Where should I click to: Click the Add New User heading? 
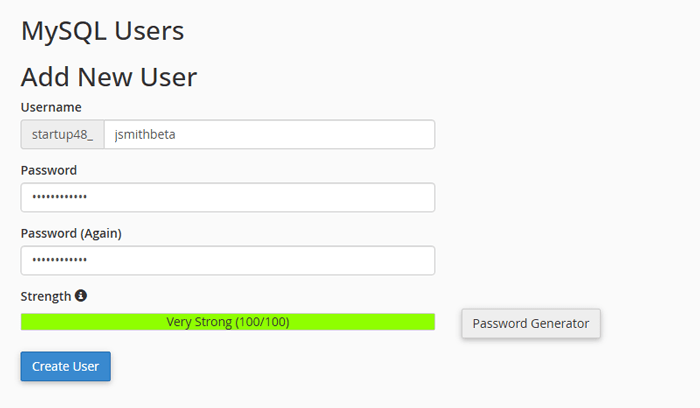coord(109,77)
